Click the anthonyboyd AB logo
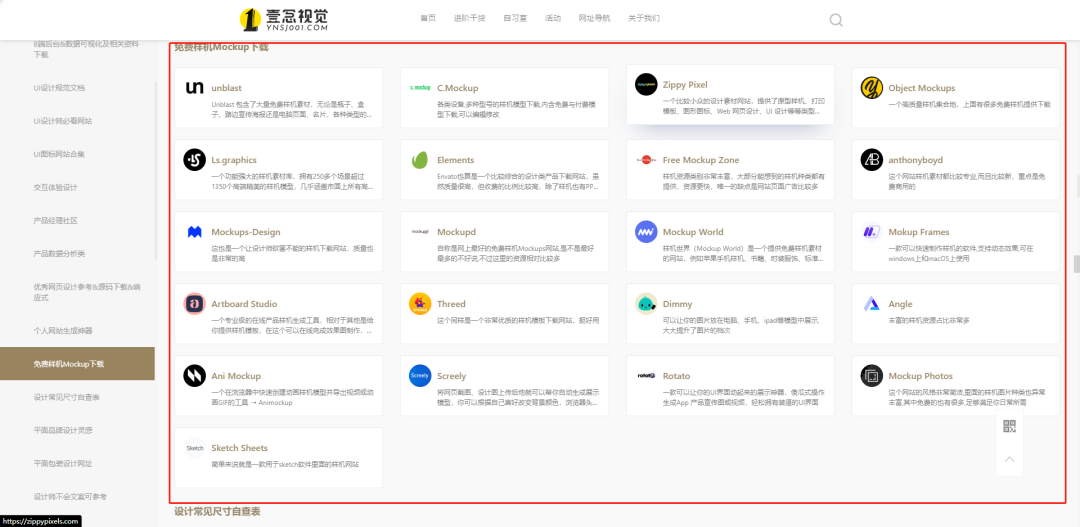 [x=871, y=160]
